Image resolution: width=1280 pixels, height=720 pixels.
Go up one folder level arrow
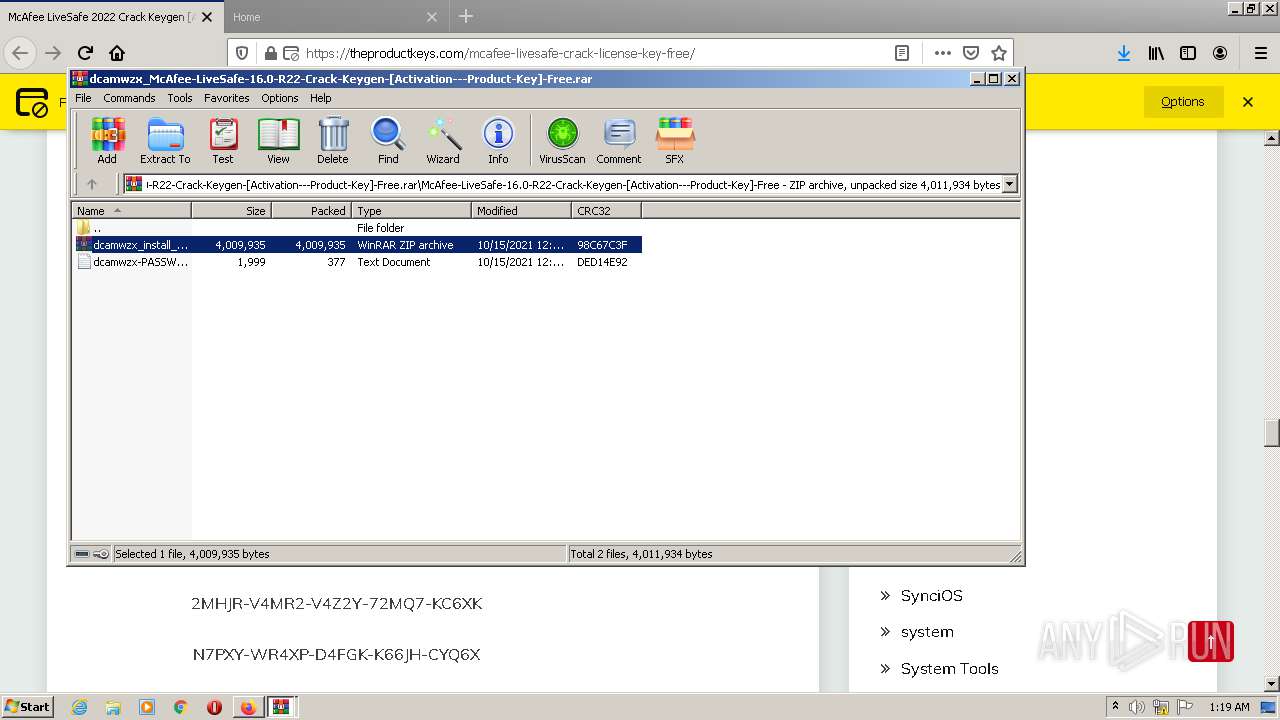[92, 184]
